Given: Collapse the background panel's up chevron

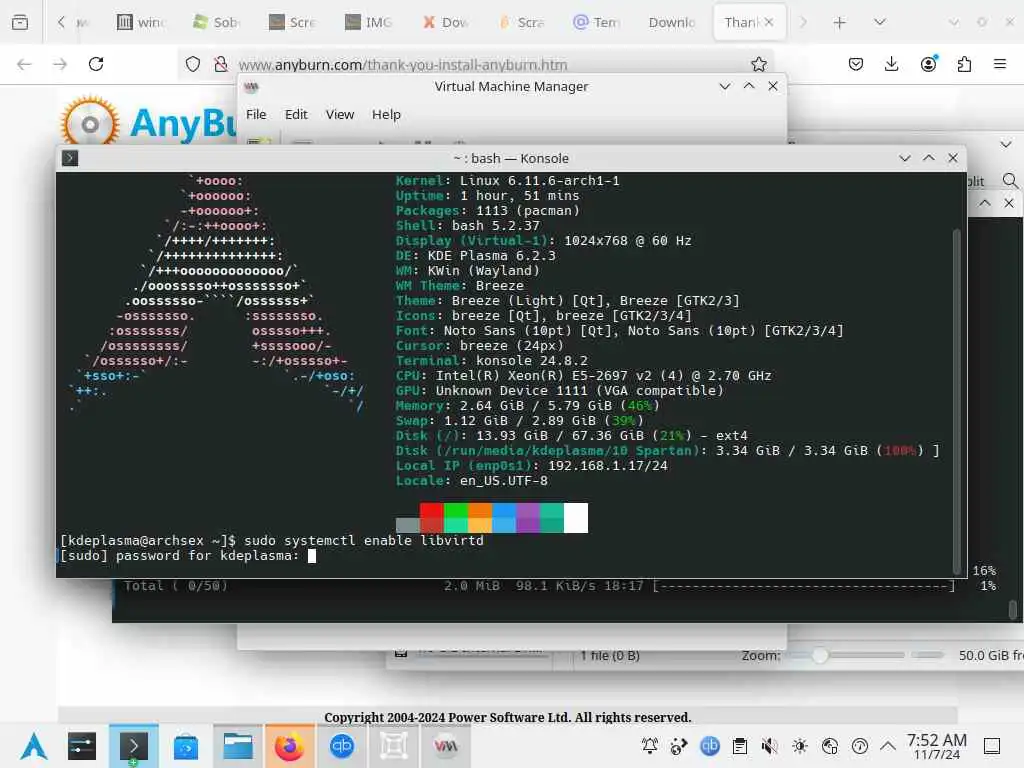Looking at the screenshot, I should [985, 203].
